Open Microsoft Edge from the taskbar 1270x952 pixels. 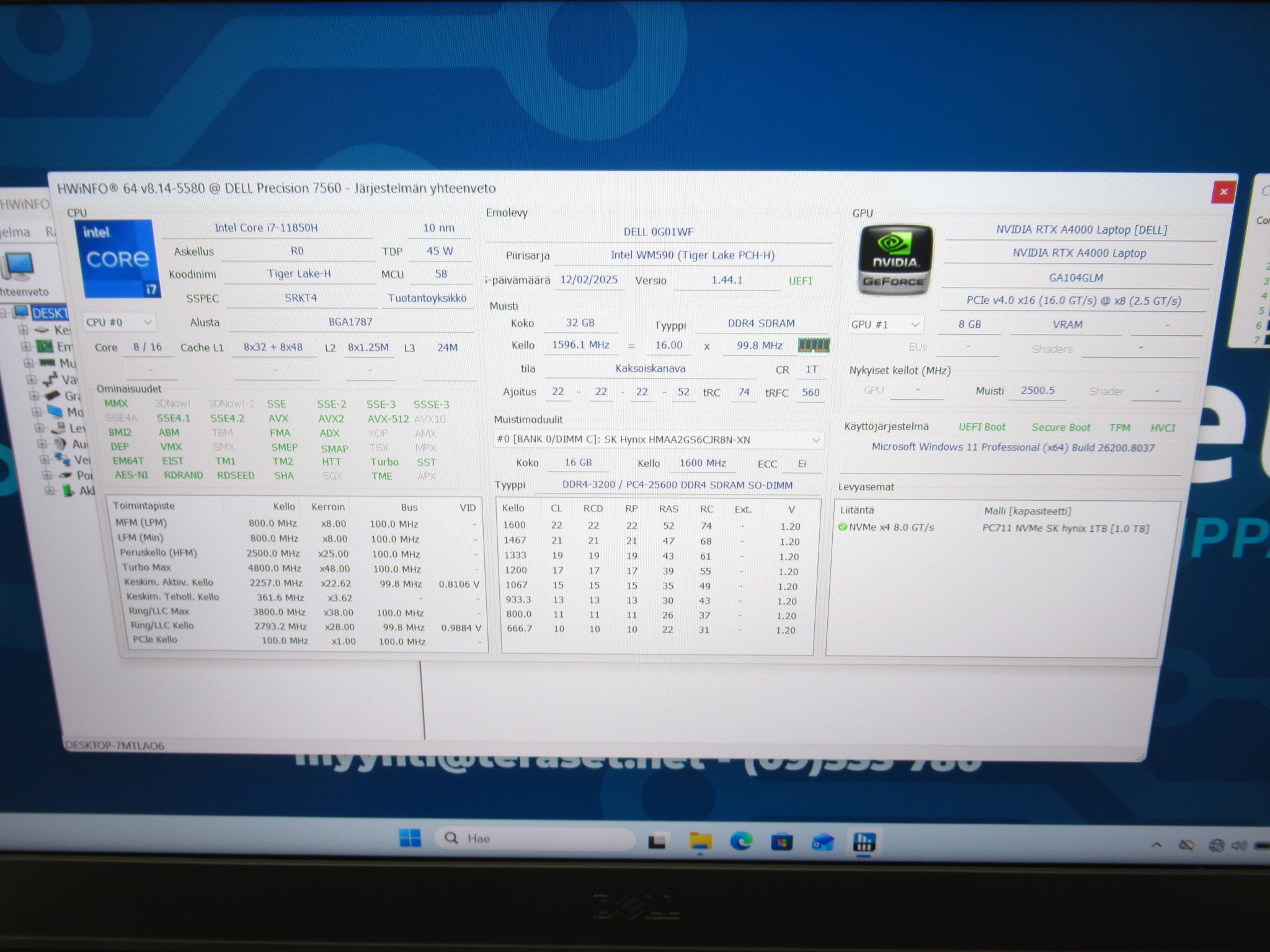coord(741,841)
